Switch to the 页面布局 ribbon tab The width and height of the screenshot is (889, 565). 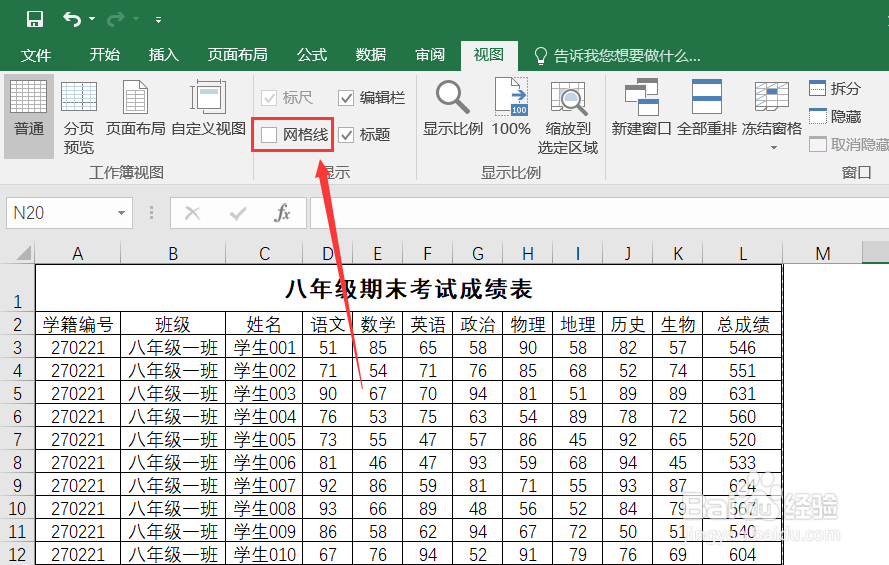238,54
